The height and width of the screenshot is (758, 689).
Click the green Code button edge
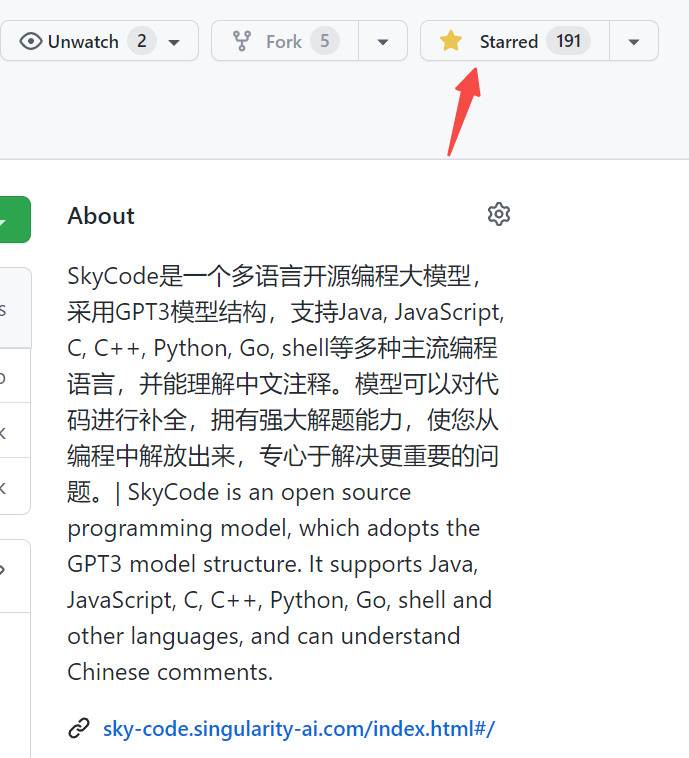click(x=15, y=219)
